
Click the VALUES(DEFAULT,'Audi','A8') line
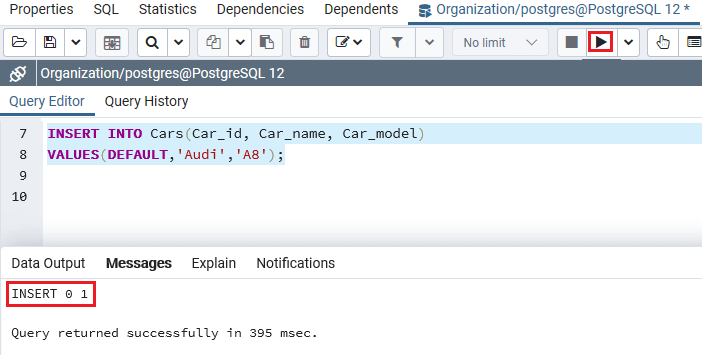pyautogui.click(x=166, y=155)
